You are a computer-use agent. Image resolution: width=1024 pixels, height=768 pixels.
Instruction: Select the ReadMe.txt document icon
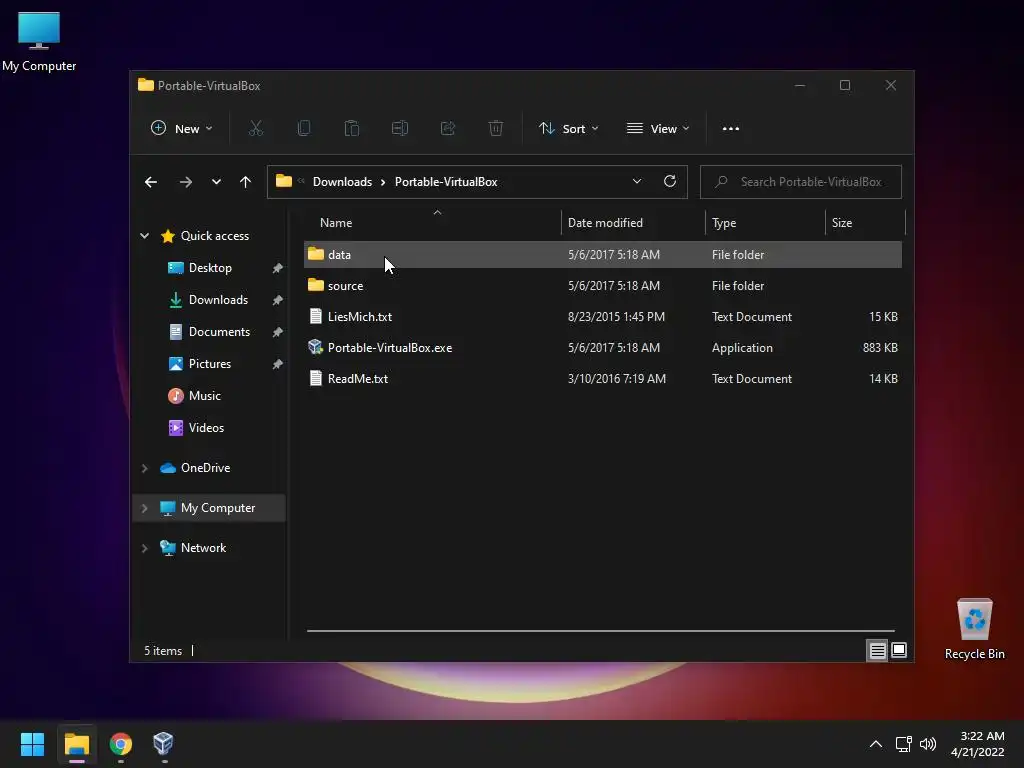(x=315, y=379)
